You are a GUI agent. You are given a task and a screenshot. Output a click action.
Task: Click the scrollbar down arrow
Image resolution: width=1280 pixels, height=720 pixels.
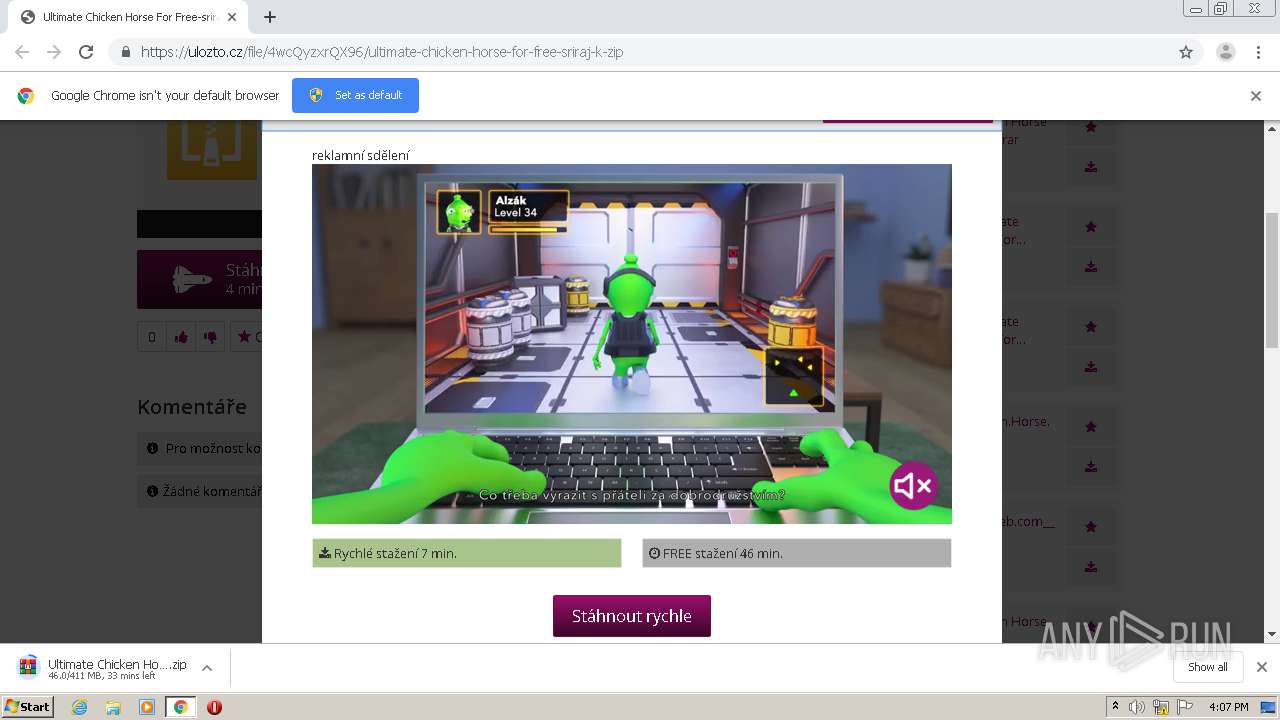(1272, 634)
